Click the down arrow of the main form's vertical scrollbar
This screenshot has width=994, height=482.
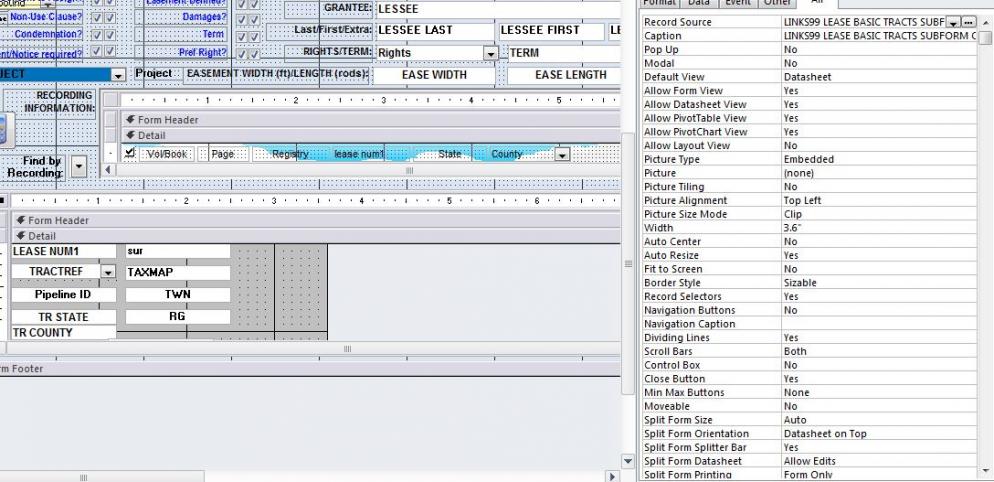coord(628,461)
